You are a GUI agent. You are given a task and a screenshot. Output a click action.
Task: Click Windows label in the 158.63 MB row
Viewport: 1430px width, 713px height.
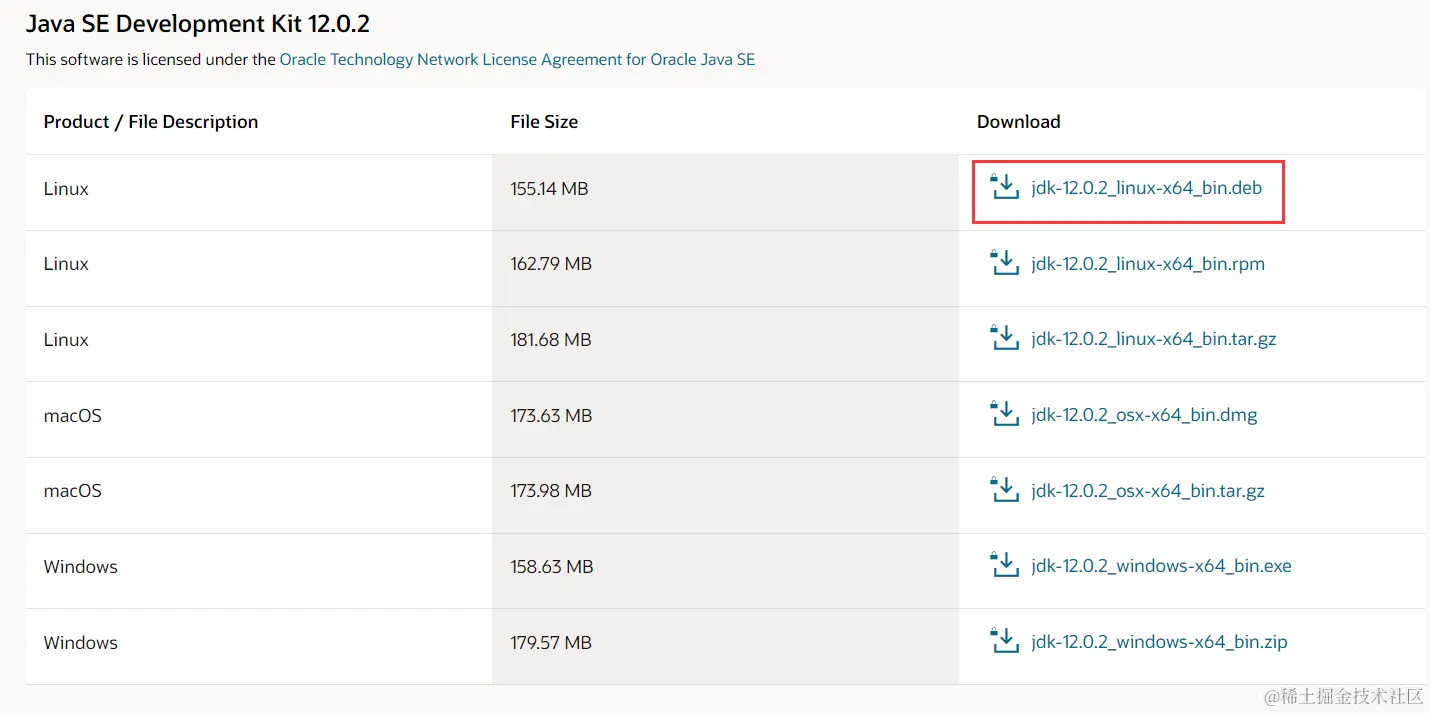[x=81, y=567]
